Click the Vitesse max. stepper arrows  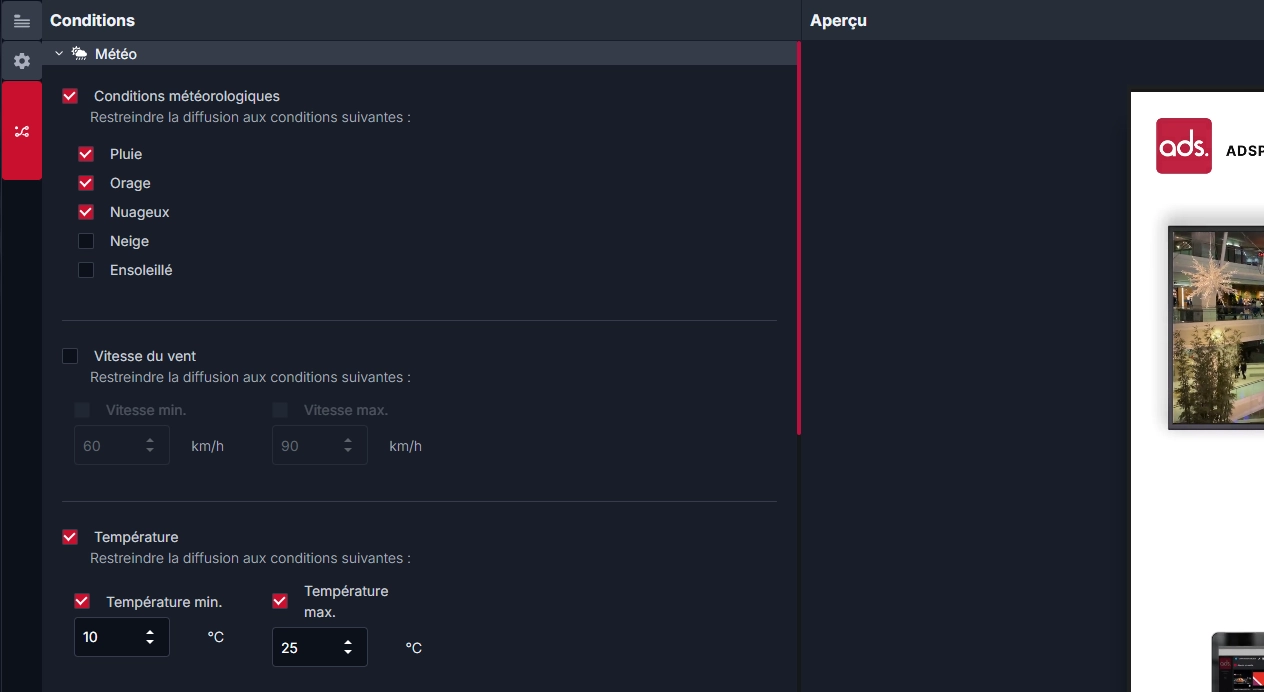click(348, 445)
